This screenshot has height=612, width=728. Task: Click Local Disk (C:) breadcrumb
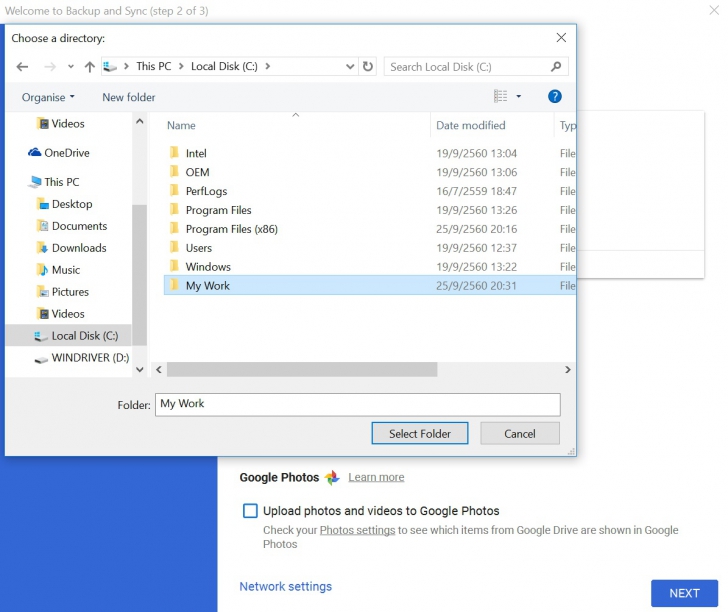click(x=224, y=66)
